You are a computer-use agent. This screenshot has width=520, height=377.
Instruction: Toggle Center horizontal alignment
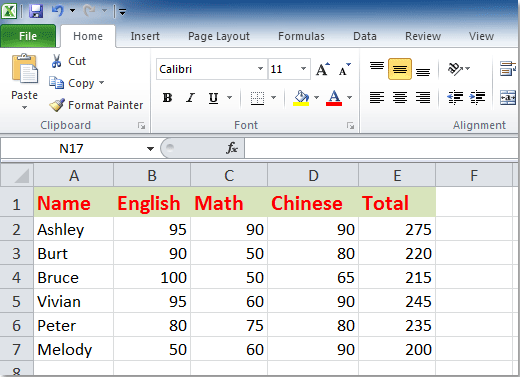400,98
